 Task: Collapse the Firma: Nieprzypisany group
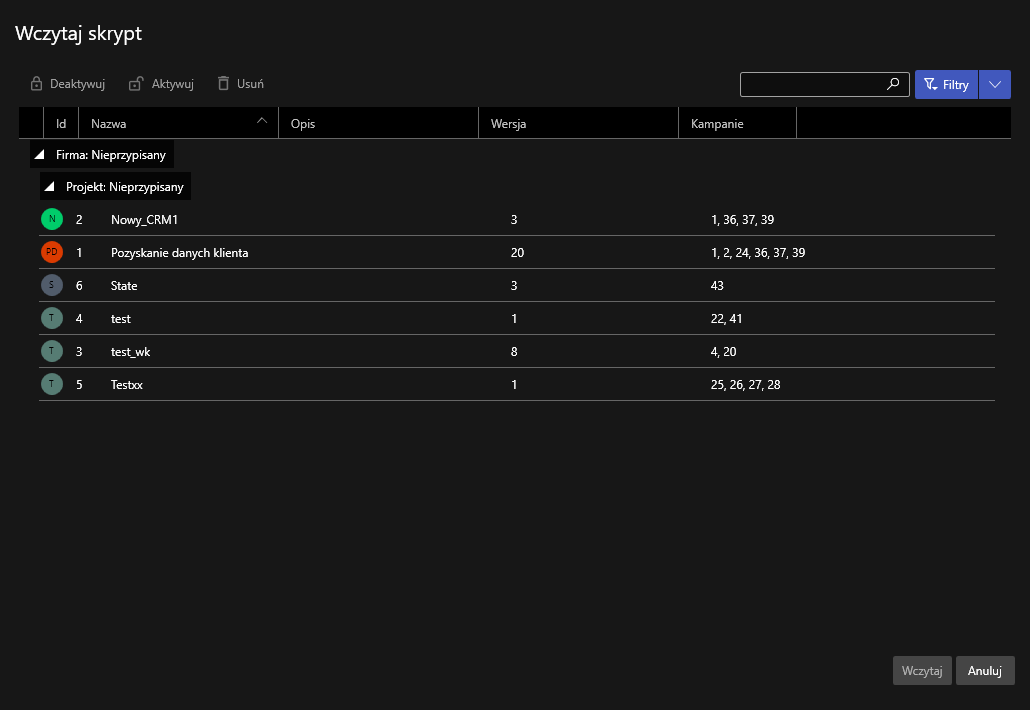[40, 155]
